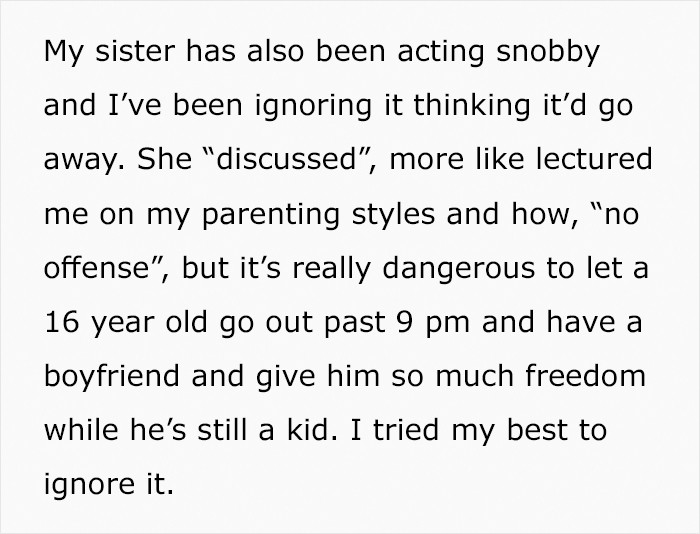This screenshot has width=700, height=534.
Task: Click the word "freedom"
Action: pos(585,376)
